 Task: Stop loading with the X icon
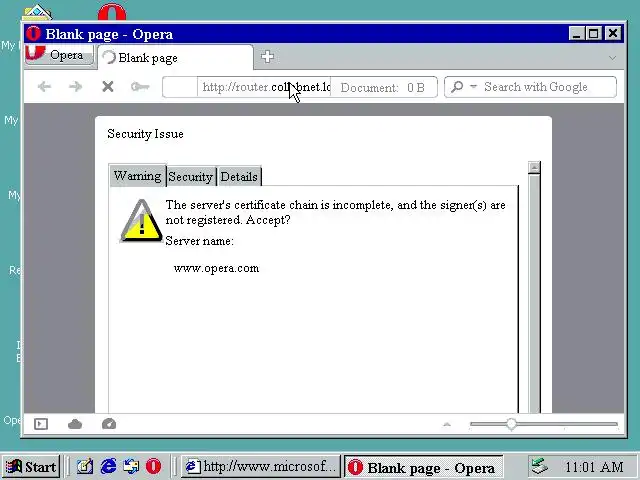(108, 87)
